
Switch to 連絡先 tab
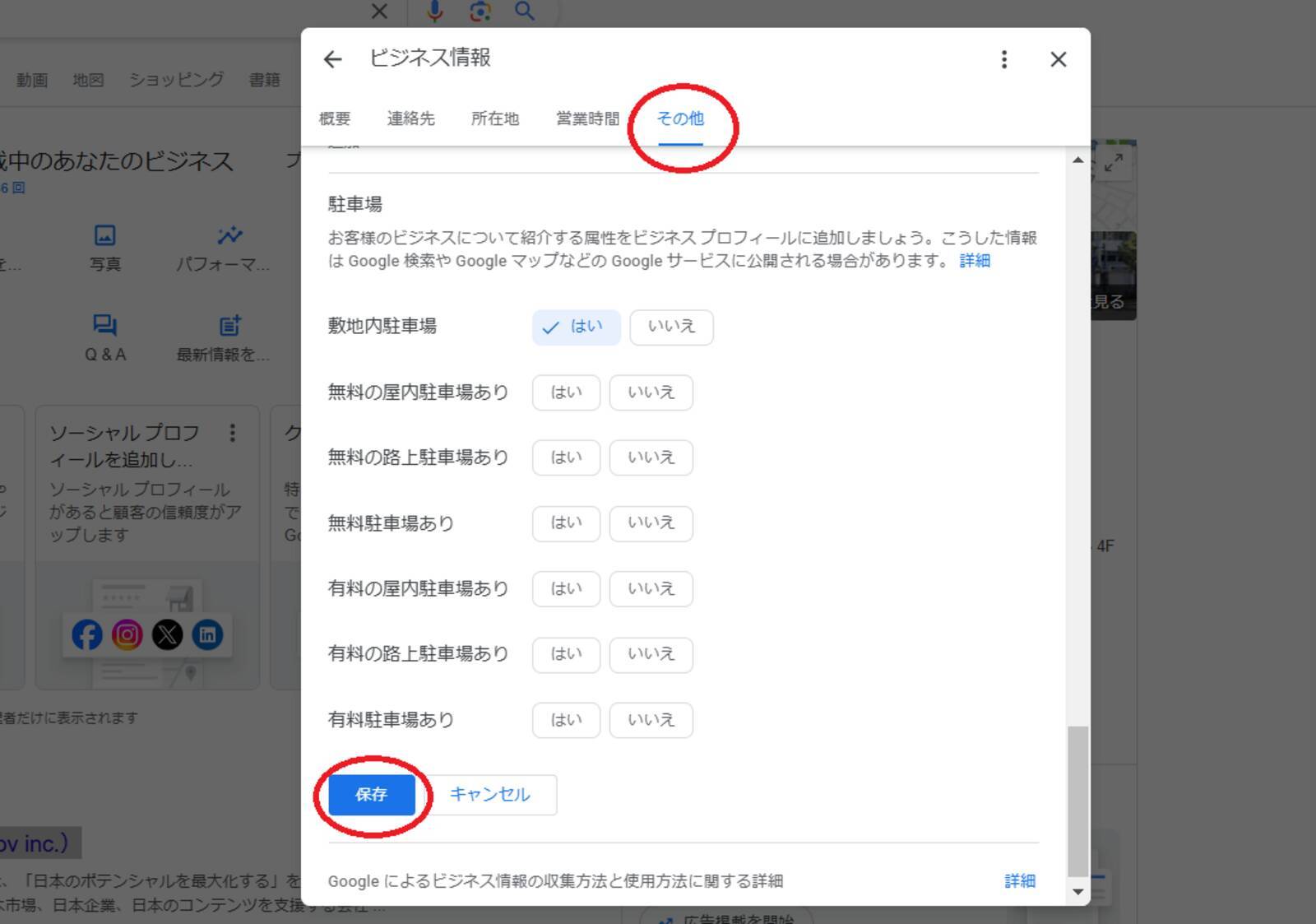(x=410, y=118)
